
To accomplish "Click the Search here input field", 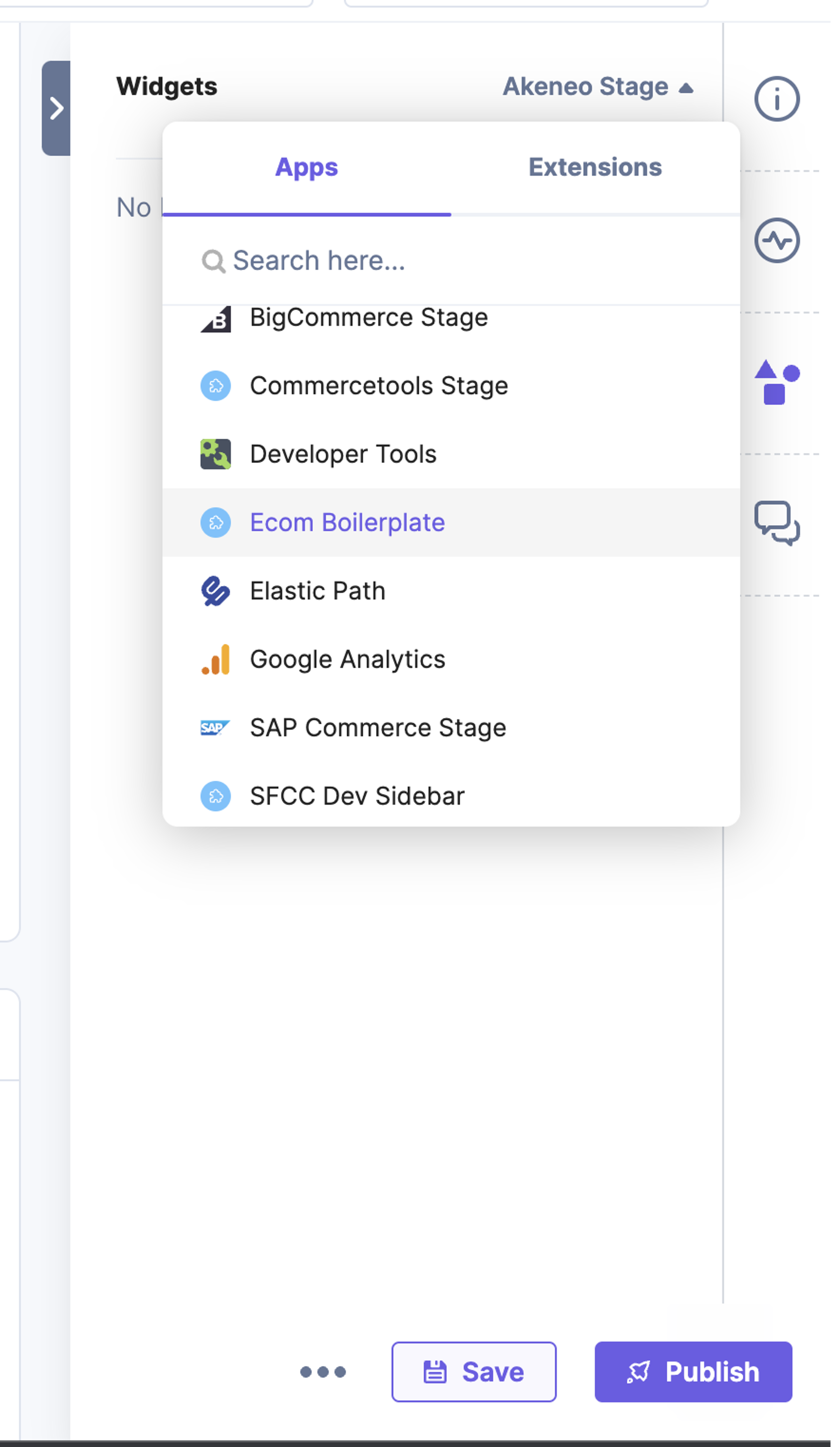I will (451, 261).
